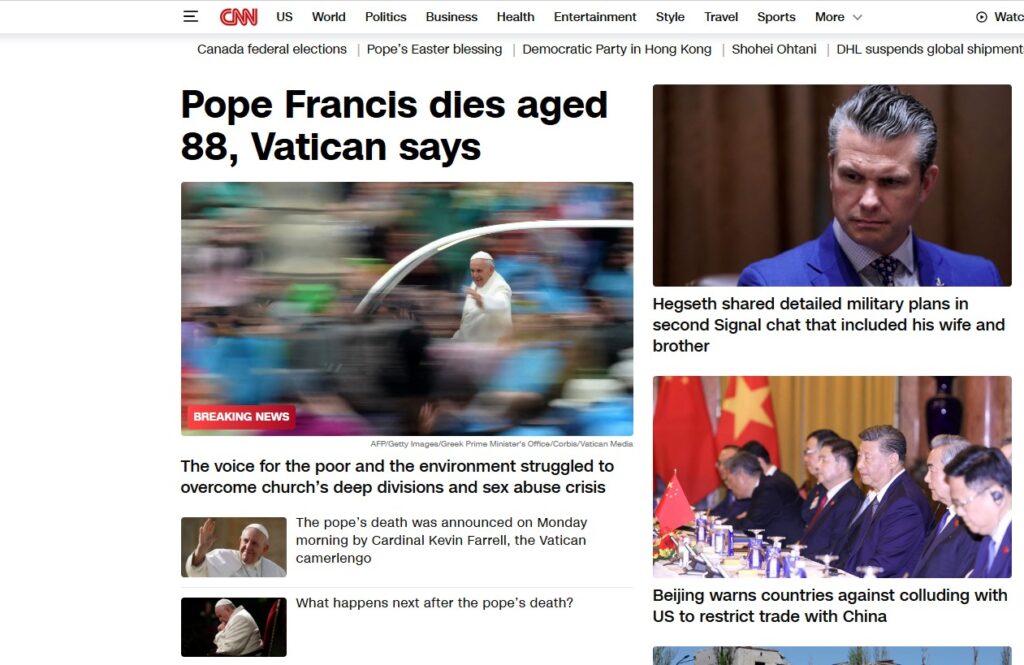
Task: Go to the Politics section
Action: coord(385,17)
